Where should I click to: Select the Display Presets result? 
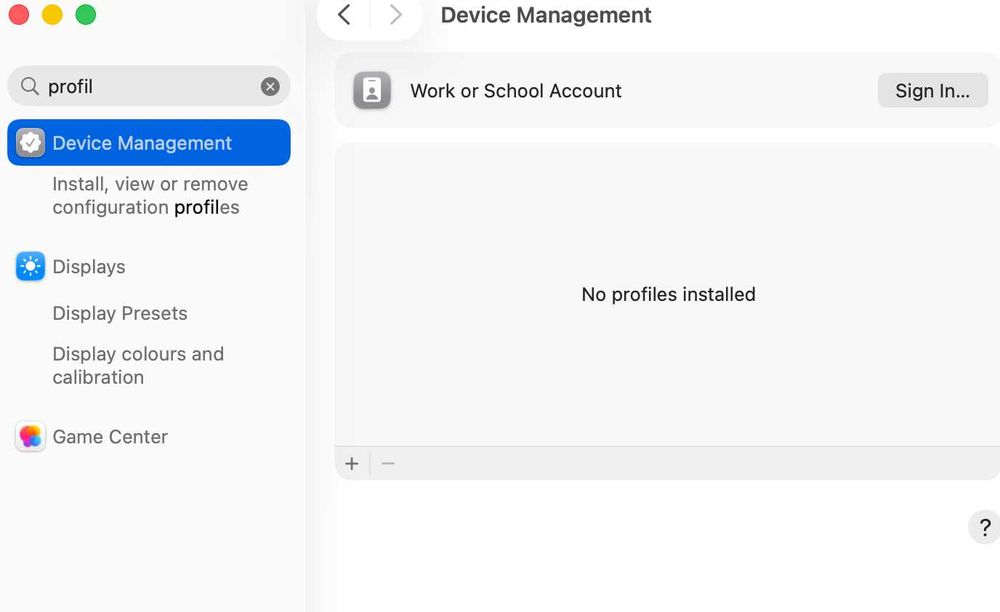[120, 313]
